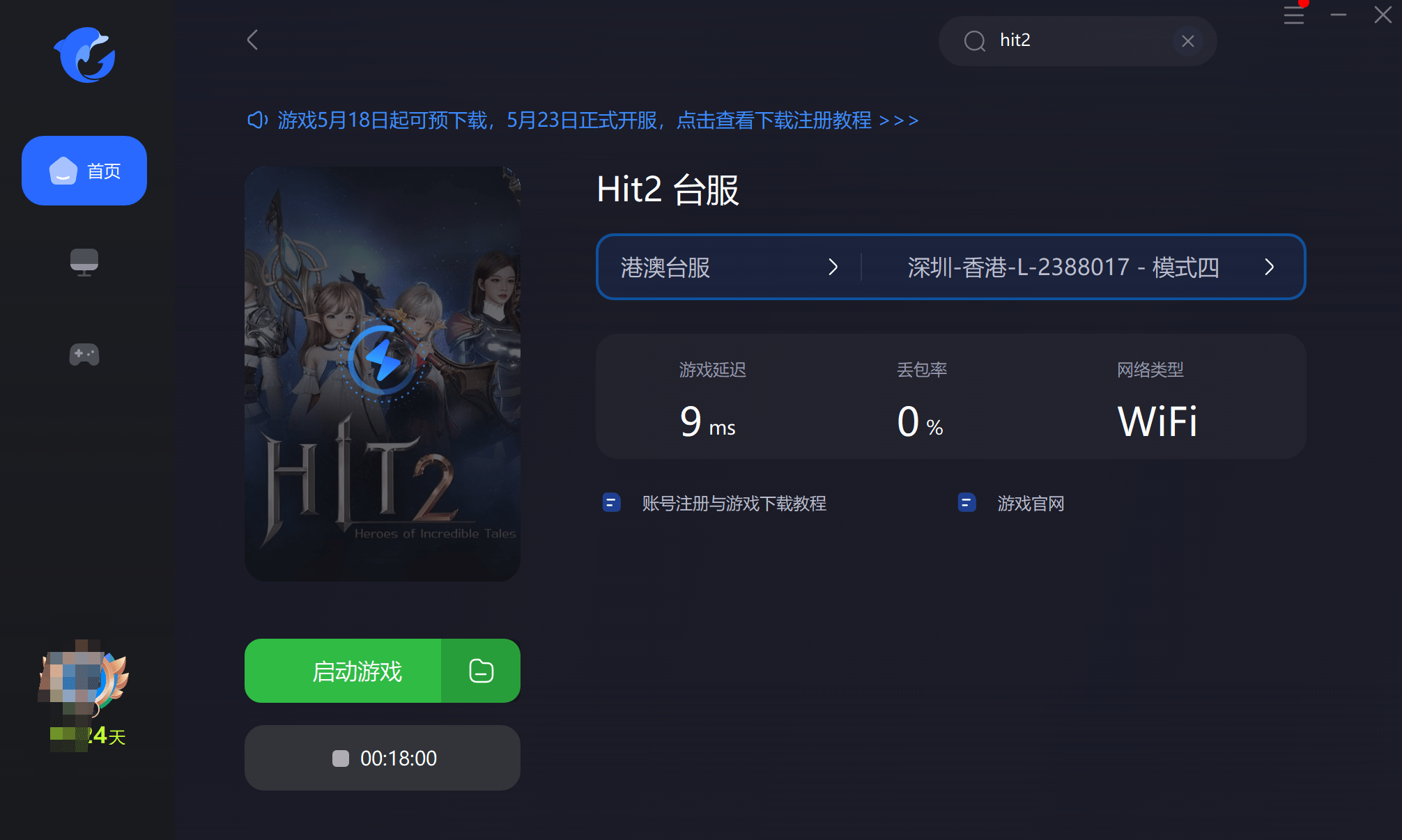Screen dimensions: 1402x840
Task: Click the 9 ms game latency value
Action: pyautogui.click(x=708, y=422)
